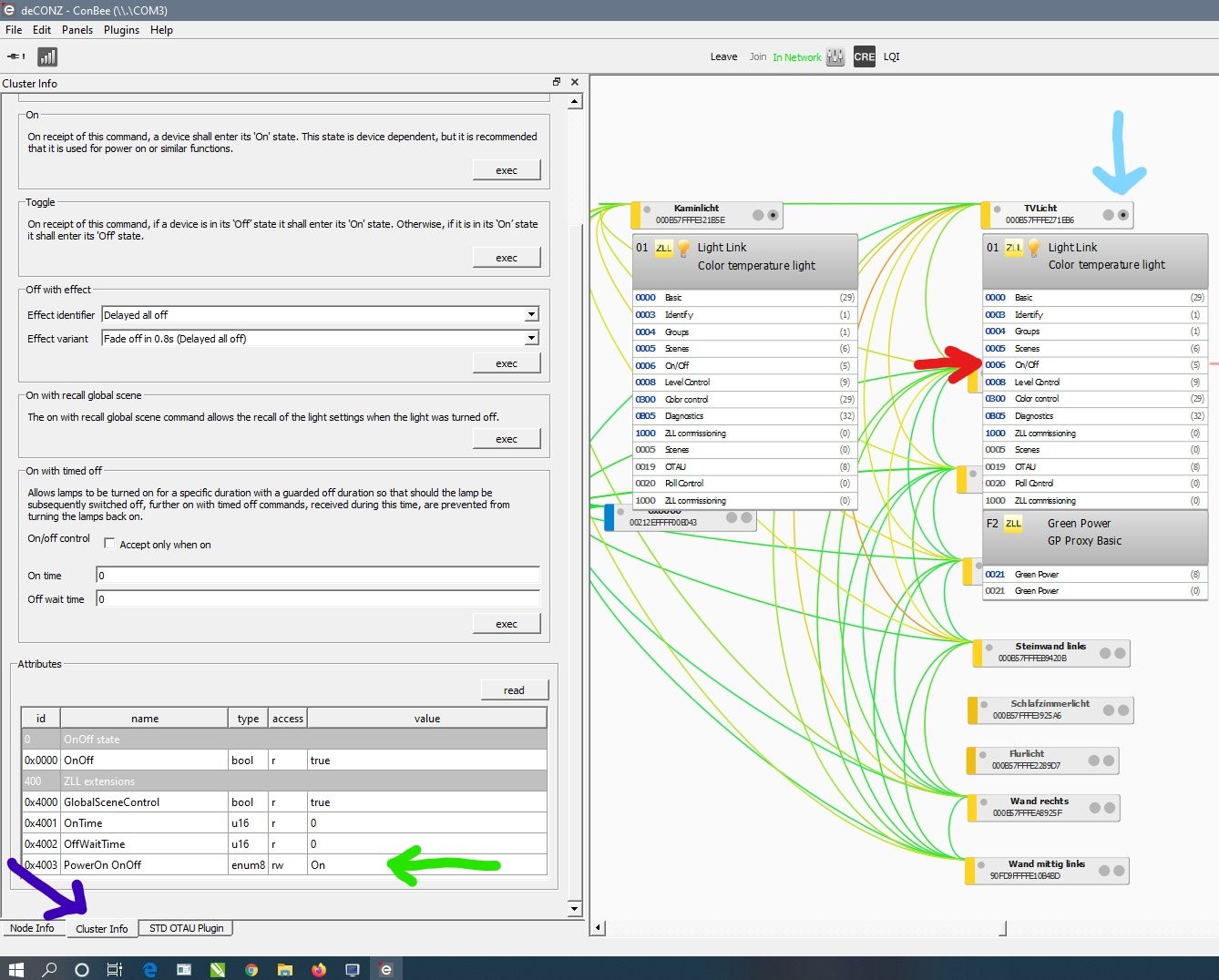1219x980 pixels.
Task: Click the deCONZ icon in taskbar
Action: point(386,969)
